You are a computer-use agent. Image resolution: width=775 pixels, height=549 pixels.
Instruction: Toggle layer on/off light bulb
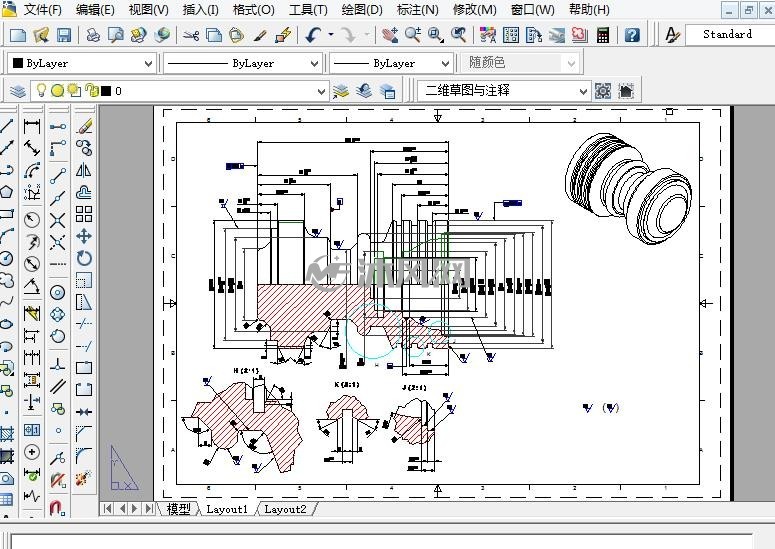(42, 90)
